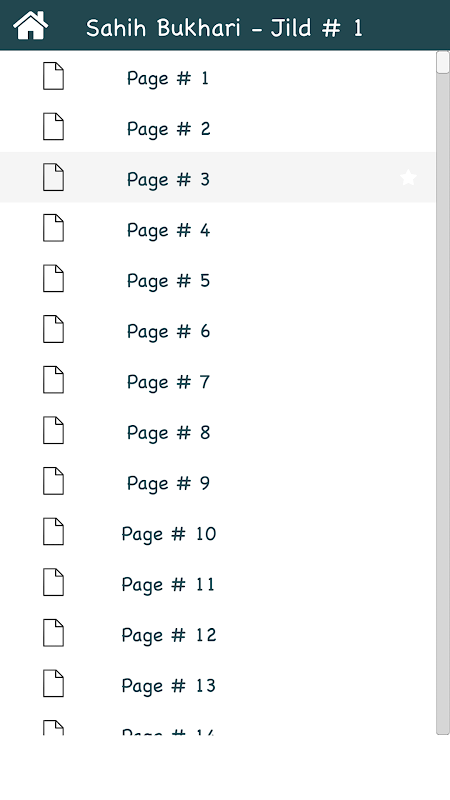
Task: Click the document icon beside Page # 12
Action: pyautogui.click(x=53, y=633)
